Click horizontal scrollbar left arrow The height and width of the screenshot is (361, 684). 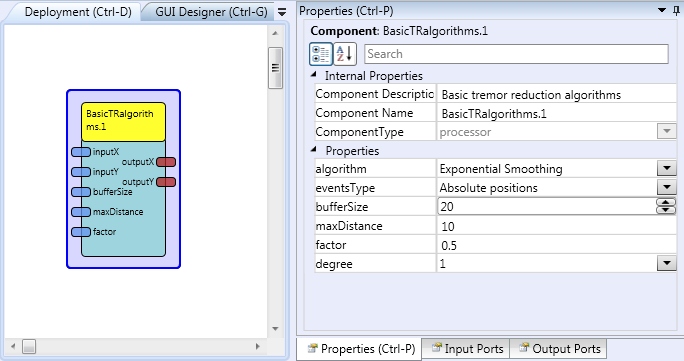(13, 347)
